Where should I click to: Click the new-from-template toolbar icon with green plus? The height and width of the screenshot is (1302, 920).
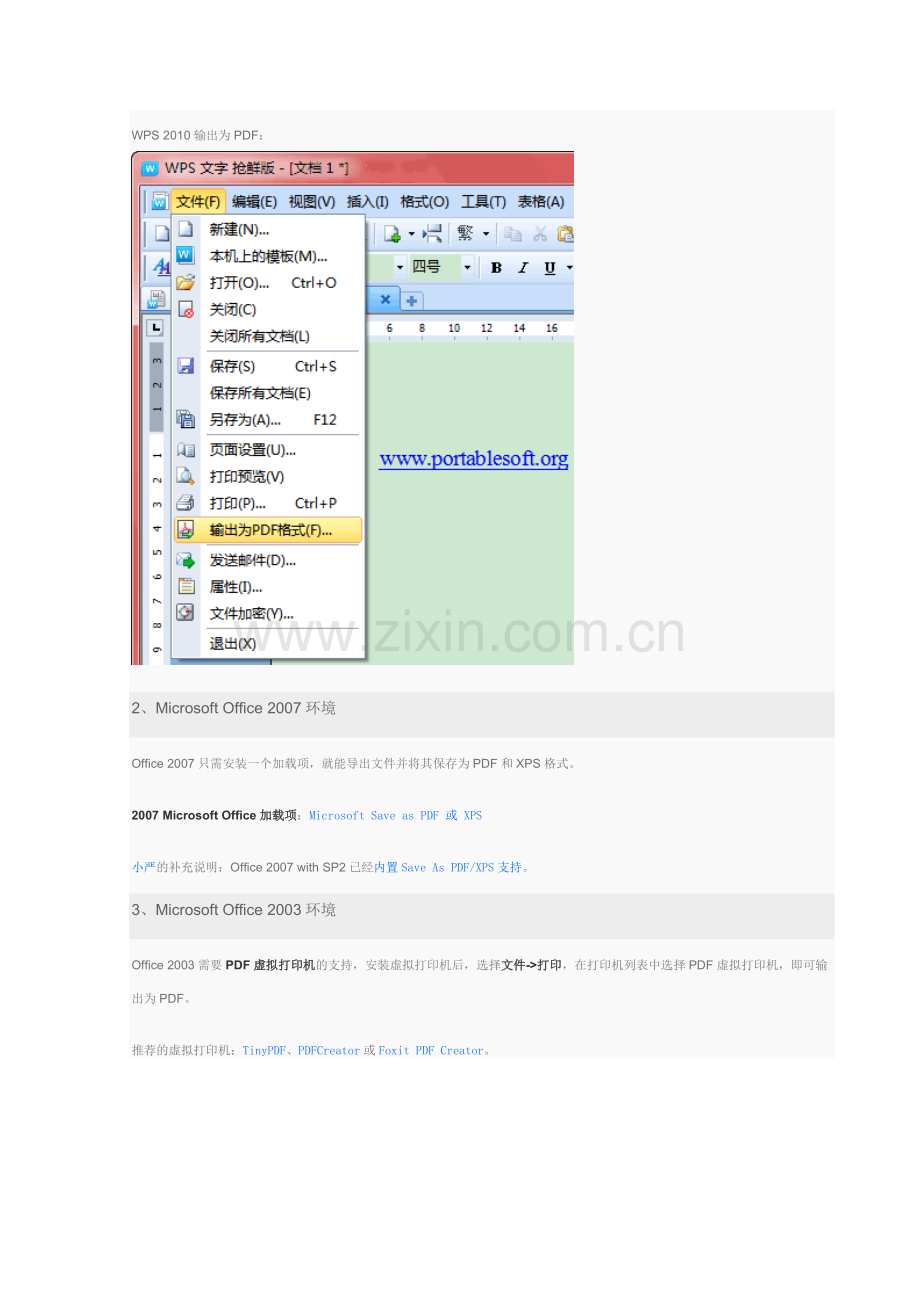(392, 234)
